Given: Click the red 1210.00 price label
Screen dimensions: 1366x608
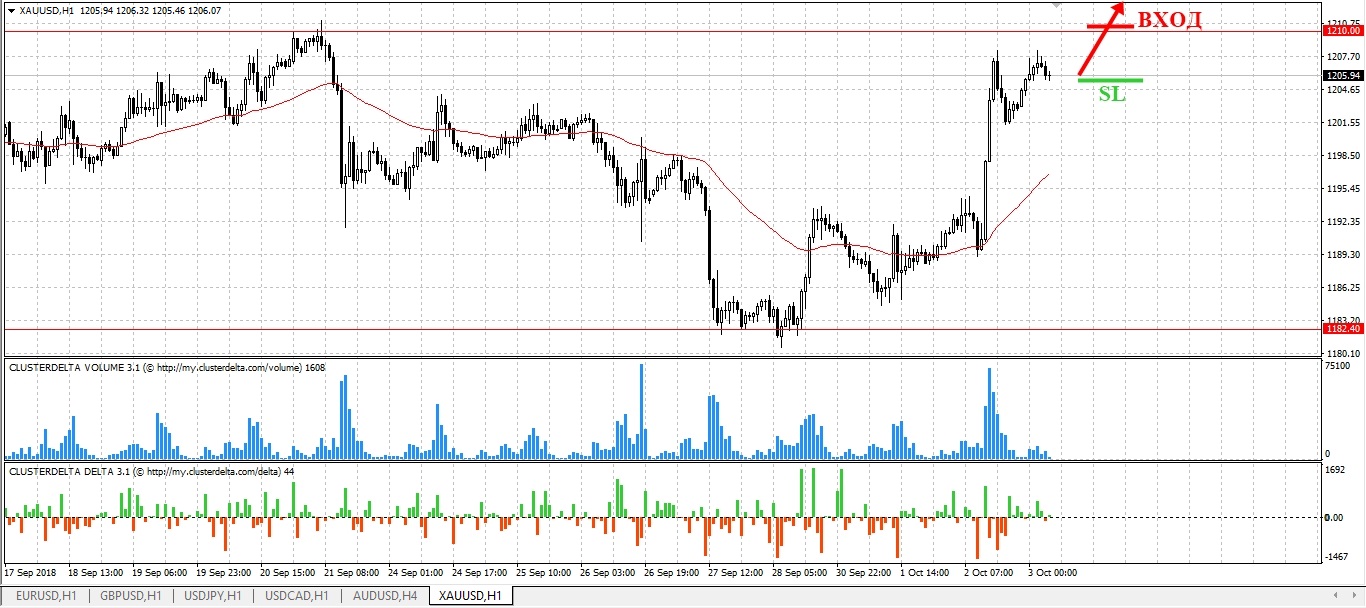Looking at the screenshot, I should point(1342,31).
